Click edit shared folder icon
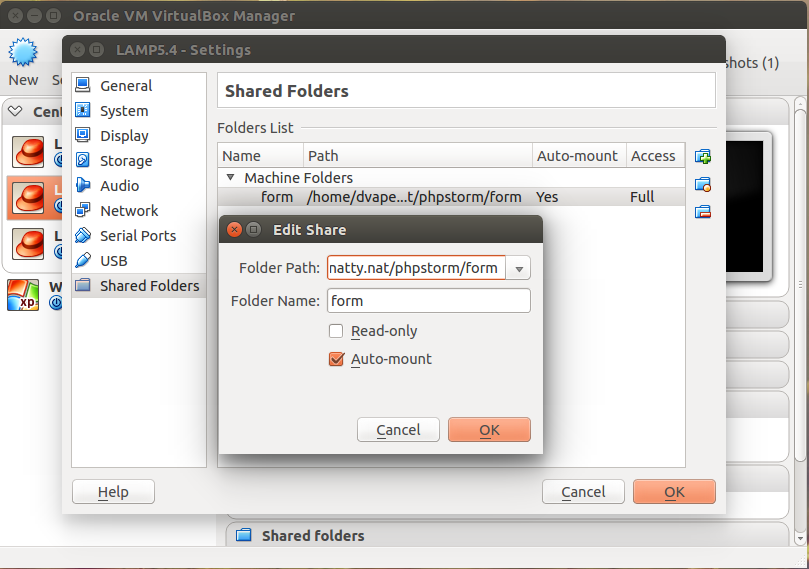The image size is (809, 569). (x=703, y=184)
